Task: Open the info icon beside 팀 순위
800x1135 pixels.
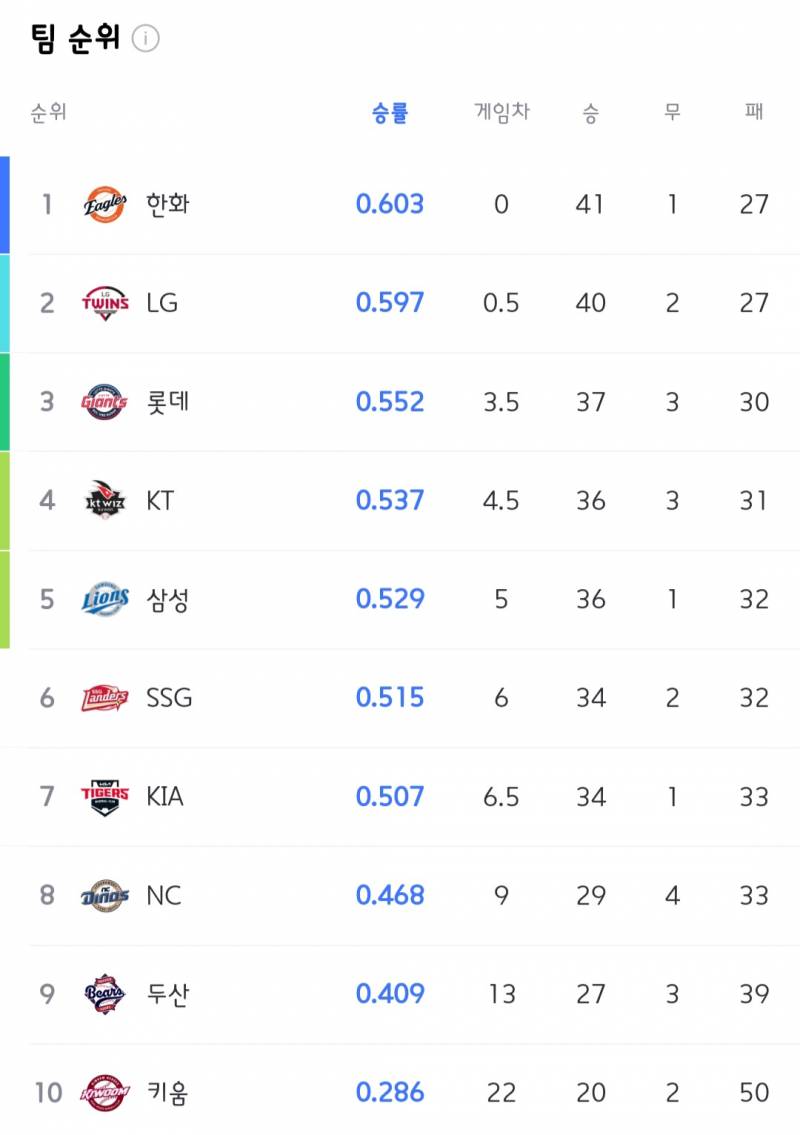Action: point(146,38)
